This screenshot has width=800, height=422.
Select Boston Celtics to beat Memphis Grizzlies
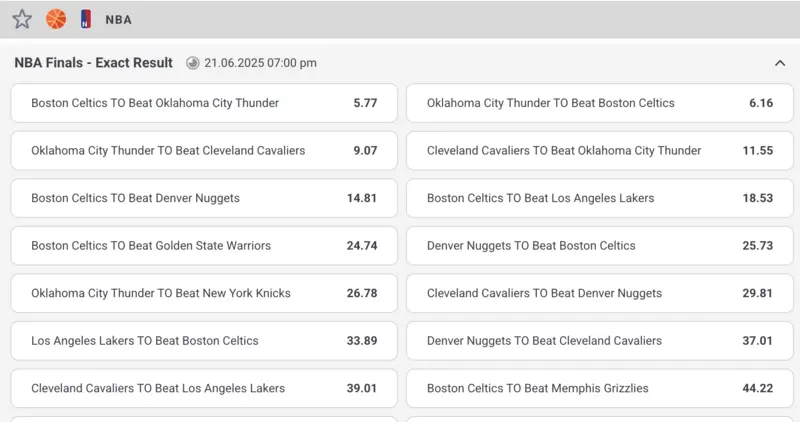click(600, 388)
